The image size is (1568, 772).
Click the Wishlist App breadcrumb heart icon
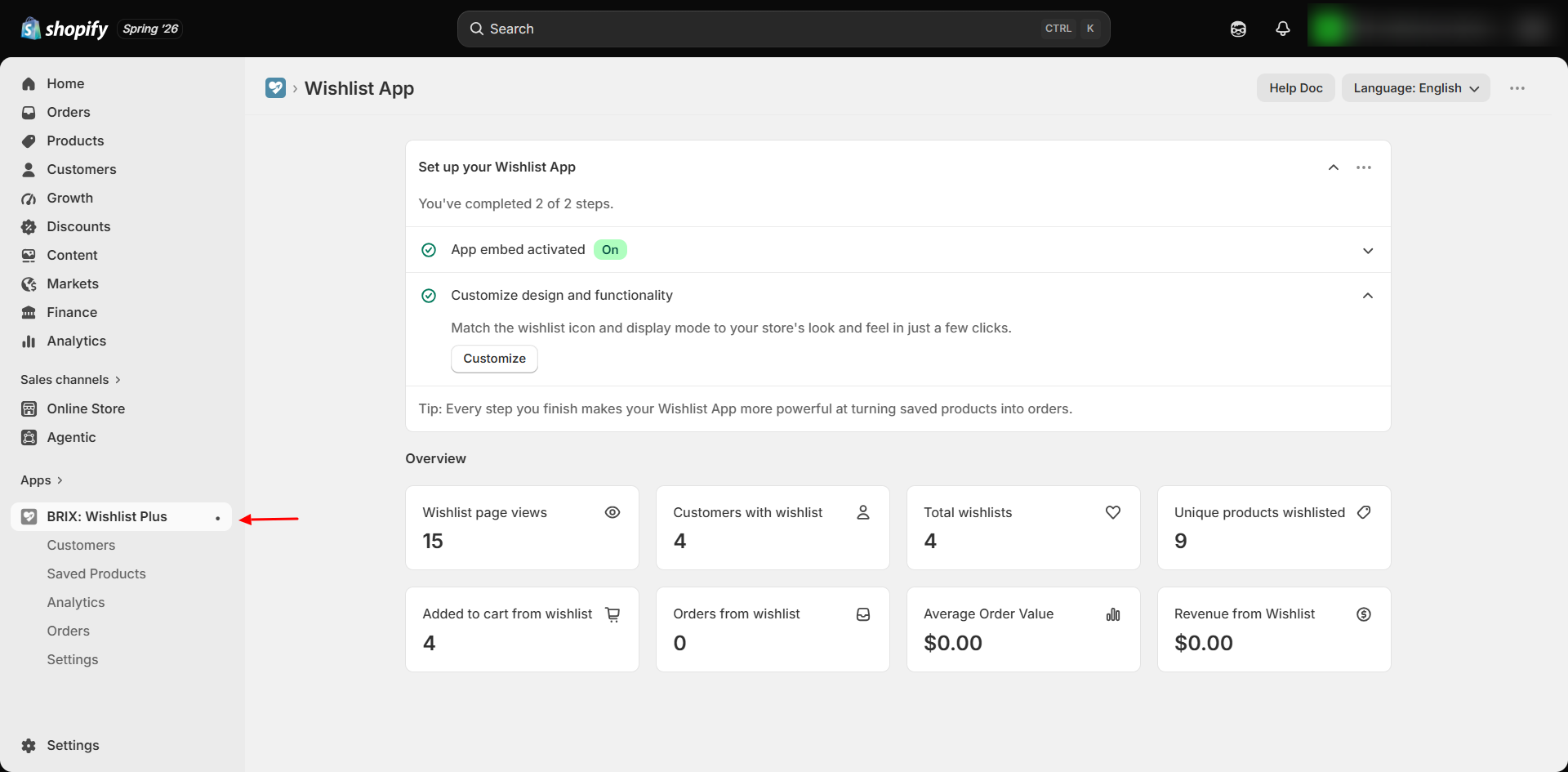[x=275, y=87]
